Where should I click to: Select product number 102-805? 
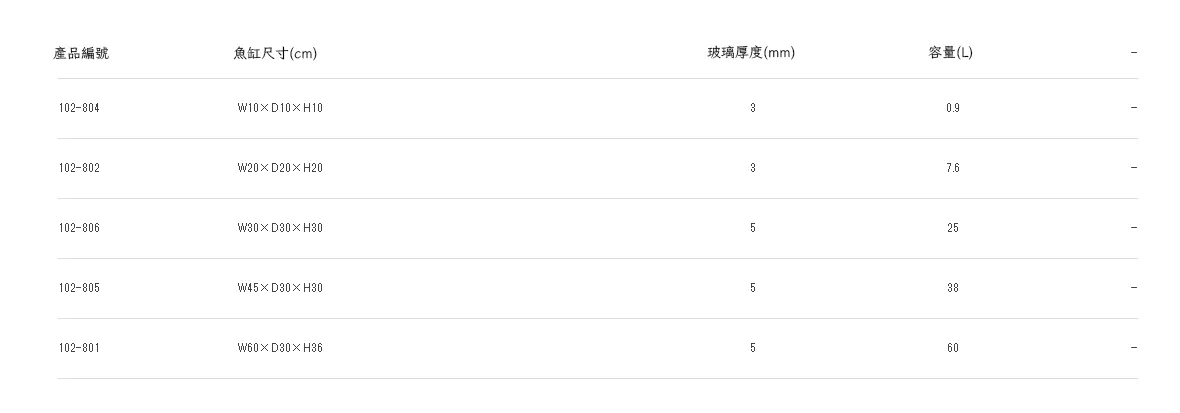[79, 288]
